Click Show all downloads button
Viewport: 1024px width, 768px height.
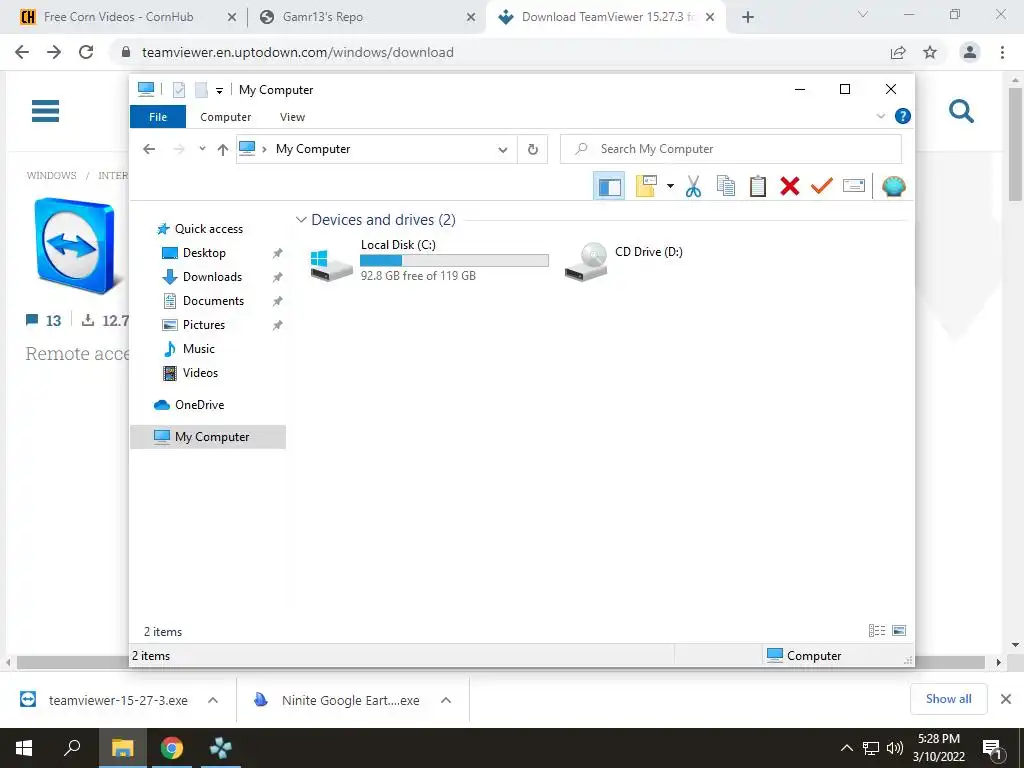point(948,699)
